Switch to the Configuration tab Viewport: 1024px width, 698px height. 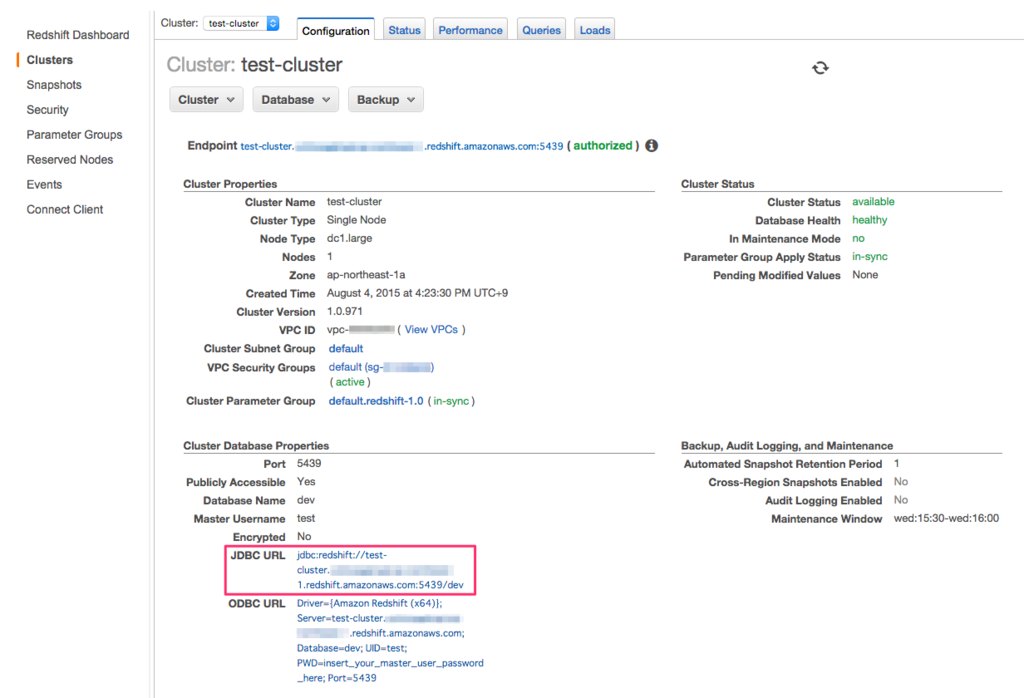(336, 30)
